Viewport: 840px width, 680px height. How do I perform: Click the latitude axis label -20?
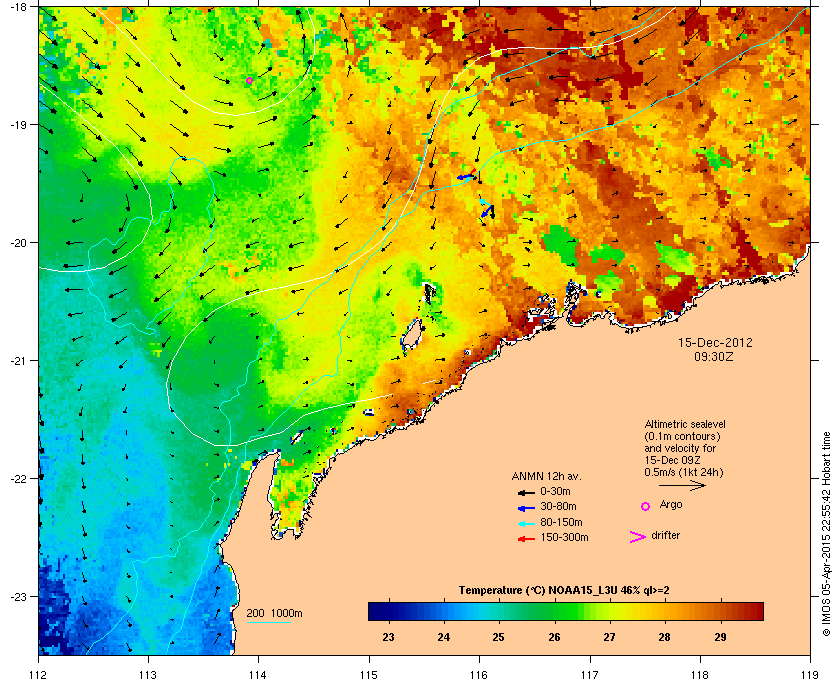click(18, 243)
